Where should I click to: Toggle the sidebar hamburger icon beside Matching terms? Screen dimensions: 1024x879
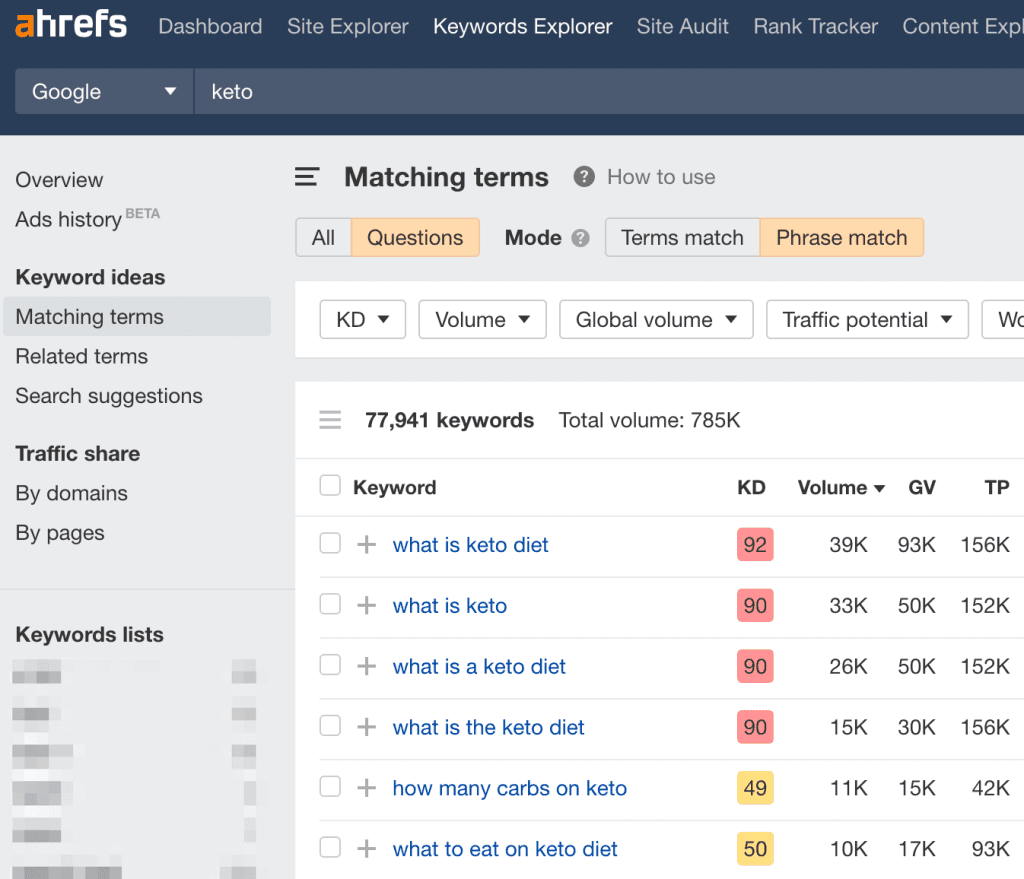tap(307, 178)
